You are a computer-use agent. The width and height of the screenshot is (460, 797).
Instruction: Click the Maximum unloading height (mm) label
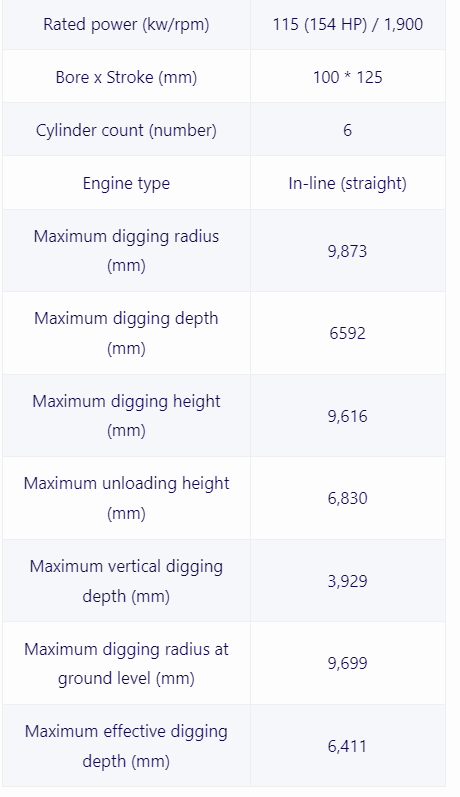coord(126,498)
